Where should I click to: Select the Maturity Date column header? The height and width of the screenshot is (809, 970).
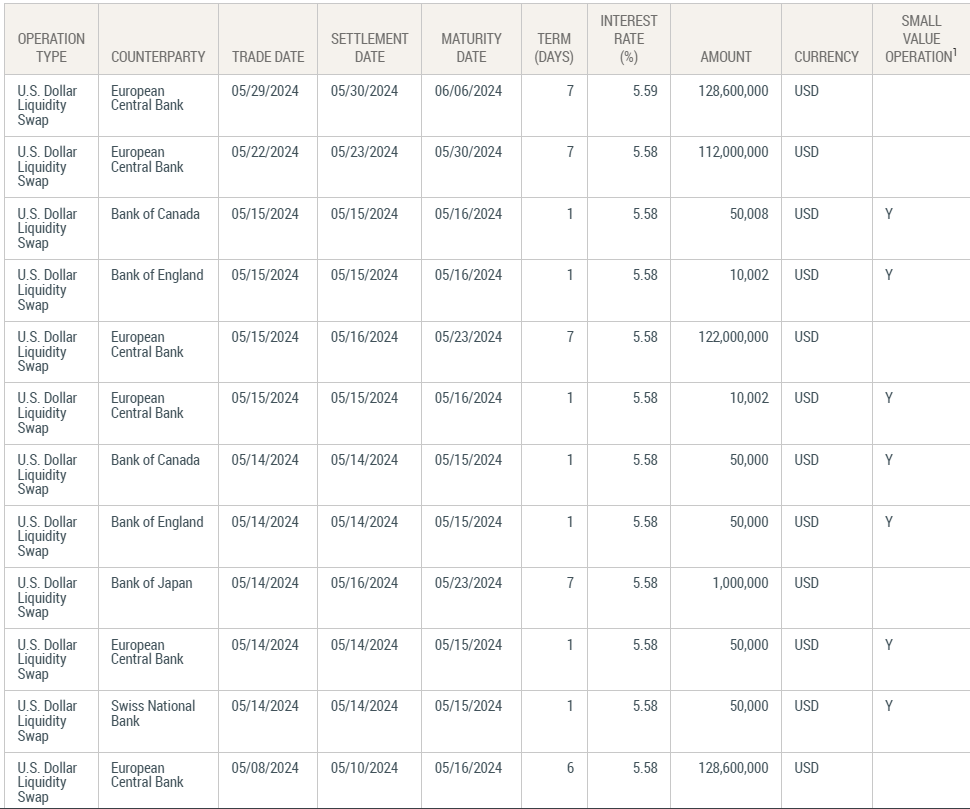471,47
